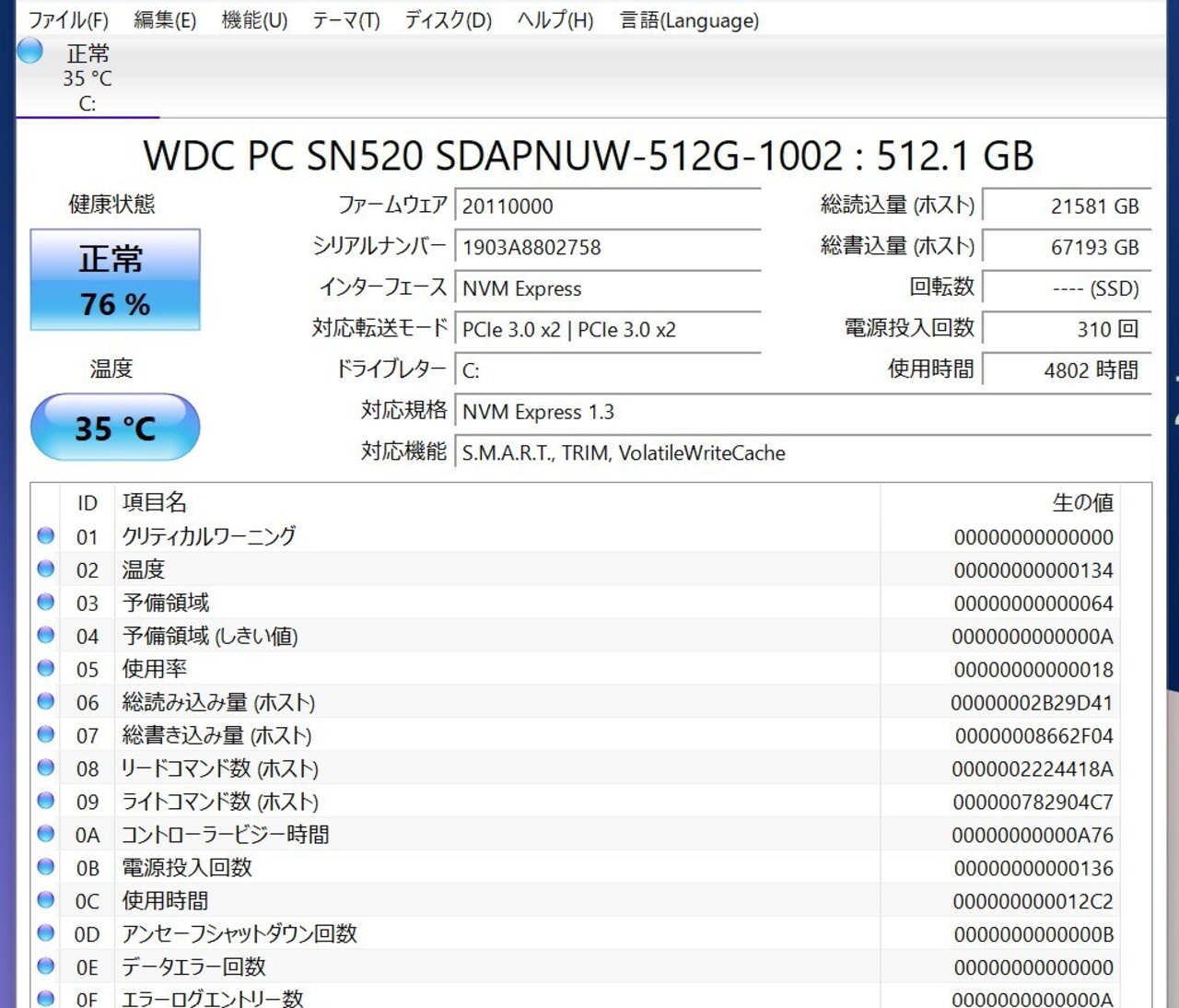This screenshot has height=1008, width=1179.
Task: Click status orb for 06 総読み込み量 row
Action: click(x=46, y=701)
